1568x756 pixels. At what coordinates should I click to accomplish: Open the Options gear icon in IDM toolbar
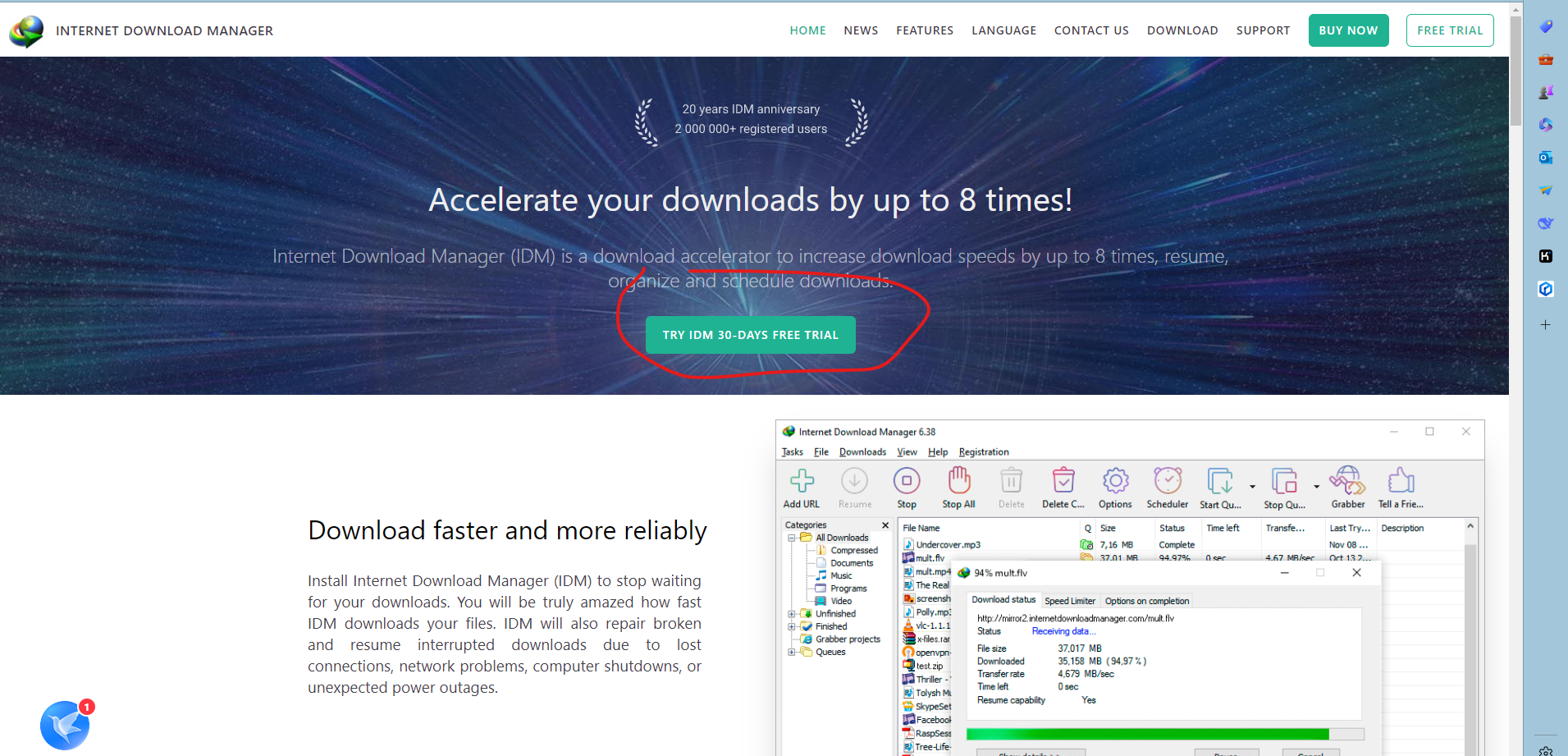[x=1116, y=481]
